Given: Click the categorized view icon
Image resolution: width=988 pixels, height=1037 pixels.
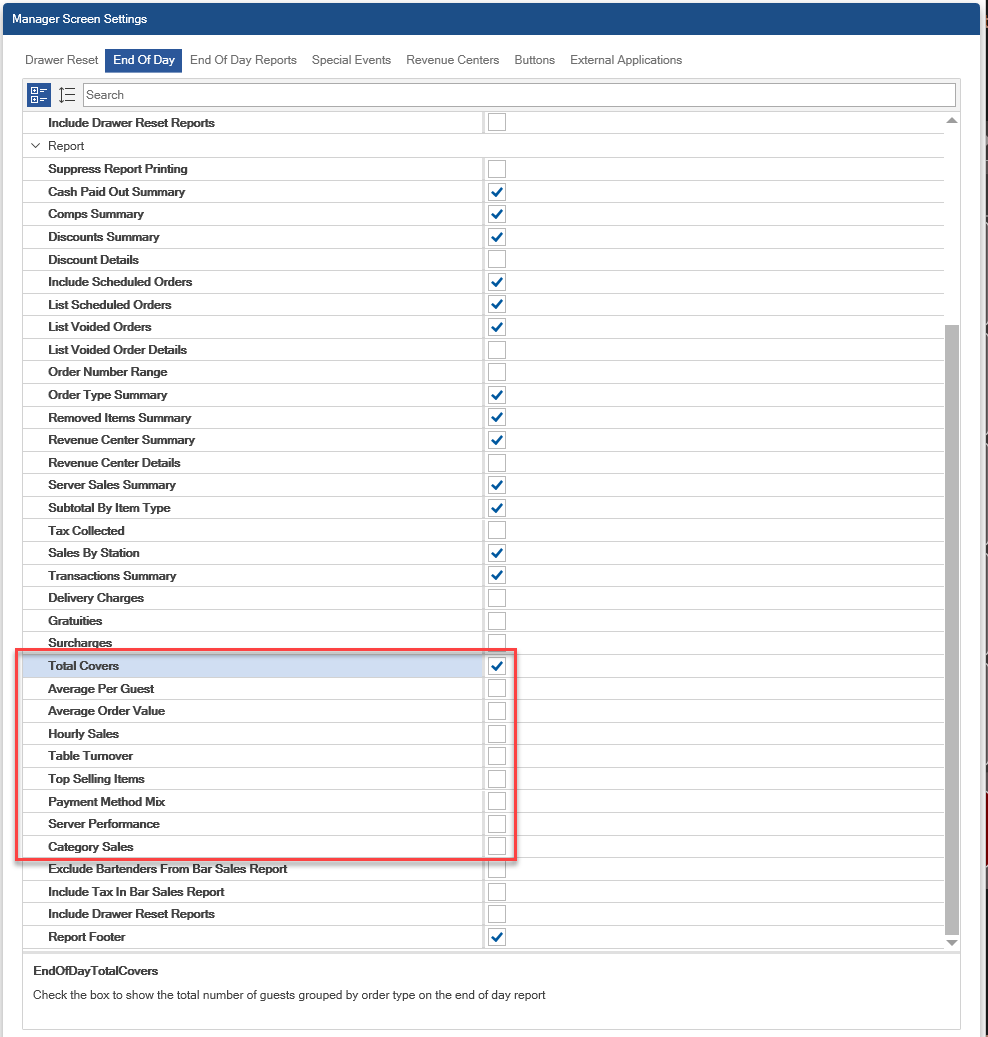Looking at the screenshot, I should tap(39, 95).
